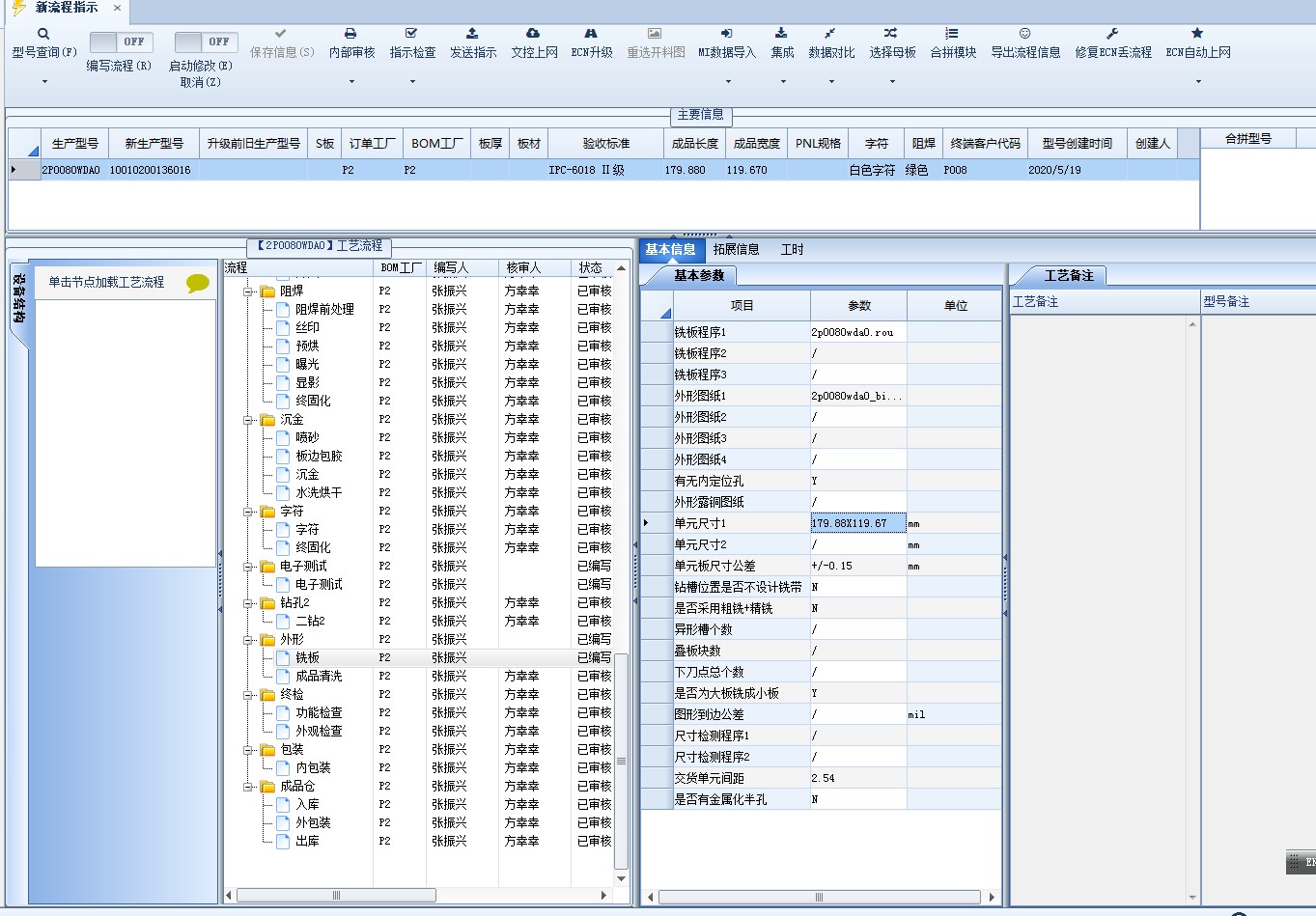This screenshot has width=1316, height=916.
Task: Switch to the 拓展信息 tab
Action: [736, 249]
